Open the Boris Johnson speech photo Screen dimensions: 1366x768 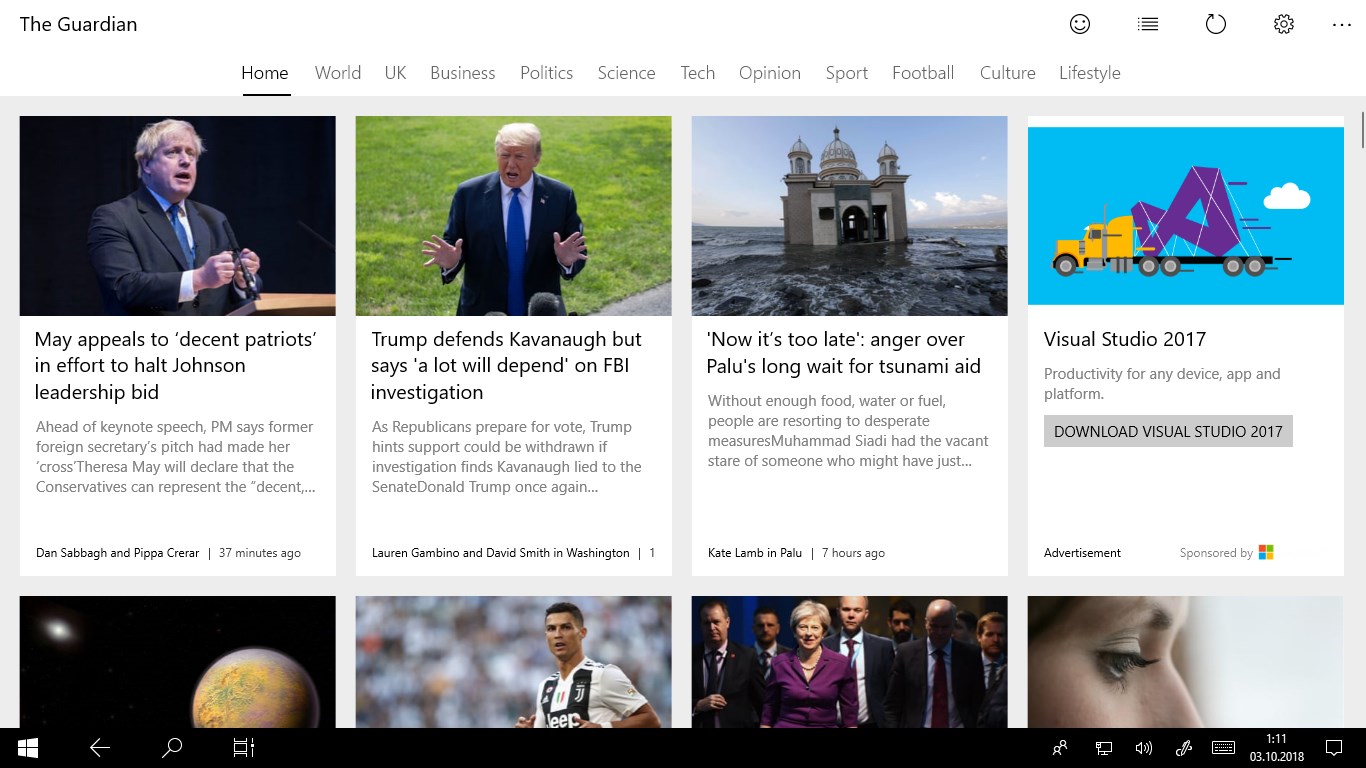point(178,216)
